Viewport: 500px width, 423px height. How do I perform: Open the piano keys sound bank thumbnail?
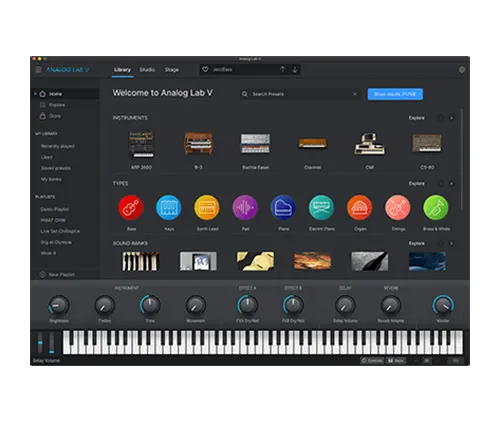tap(140, 261)
